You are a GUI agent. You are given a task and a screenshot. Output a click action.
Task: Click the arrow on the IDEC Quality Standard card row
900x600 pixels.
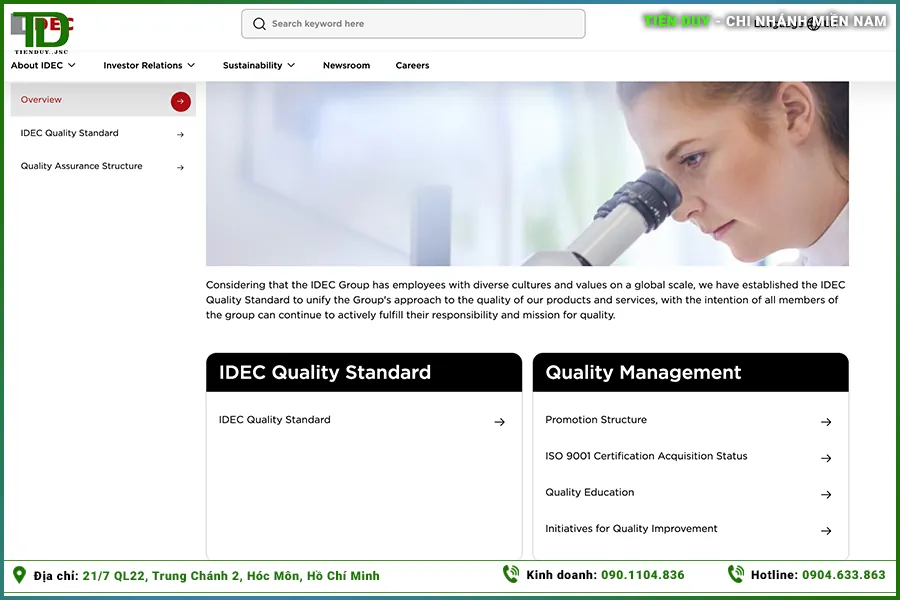pos(499,422)
